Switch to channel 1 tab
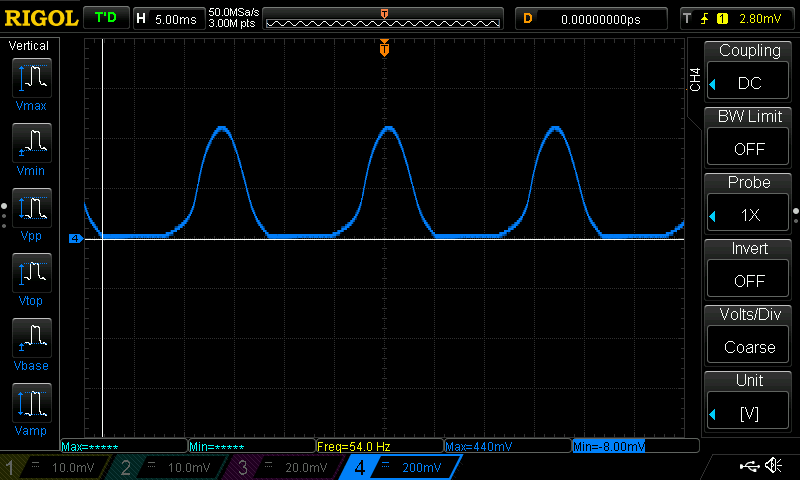 [58, 467]
